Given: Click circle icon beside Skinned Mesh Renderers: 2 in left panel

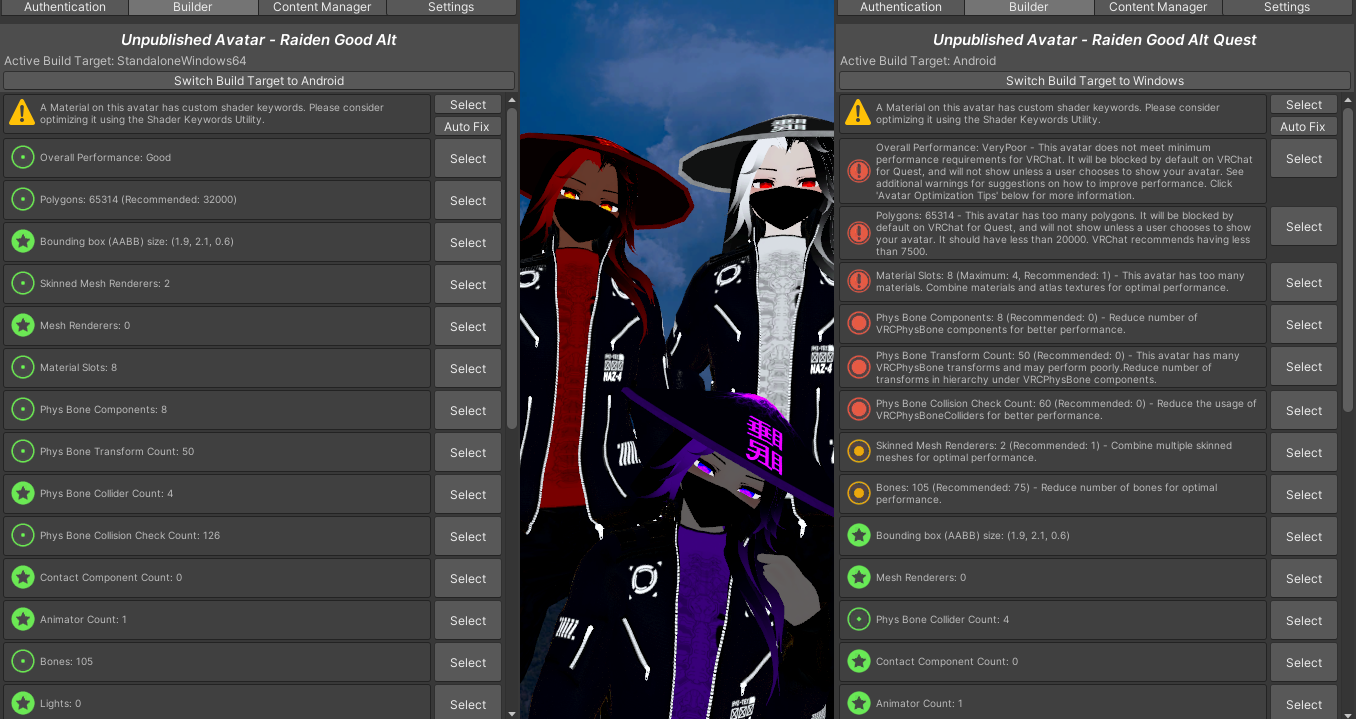Looking at the screenshot, I should [x=22, y=283].
